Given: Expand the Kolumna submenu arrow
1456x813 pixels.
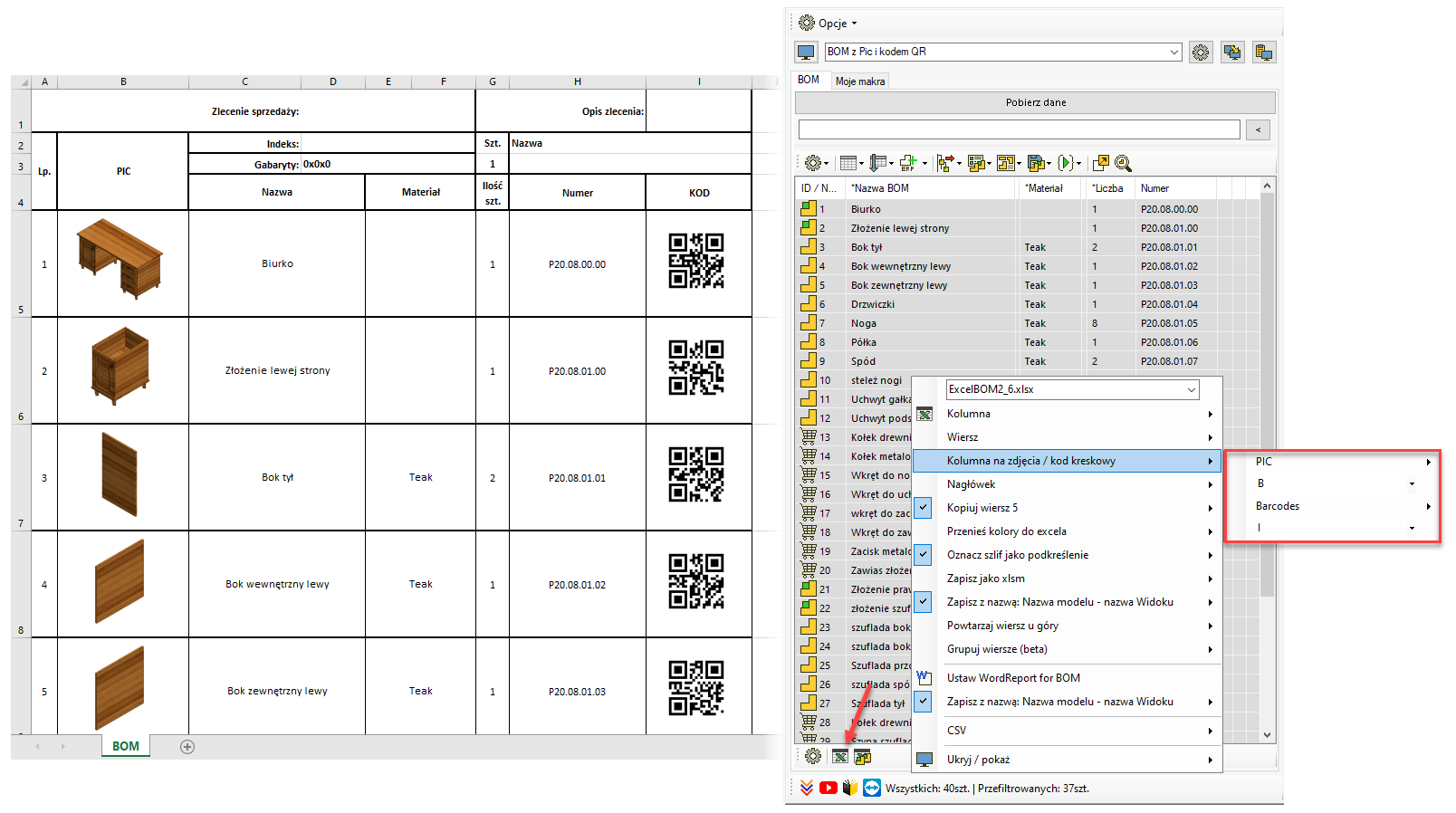Looking at the screenshot, I should pos(1210,414).
